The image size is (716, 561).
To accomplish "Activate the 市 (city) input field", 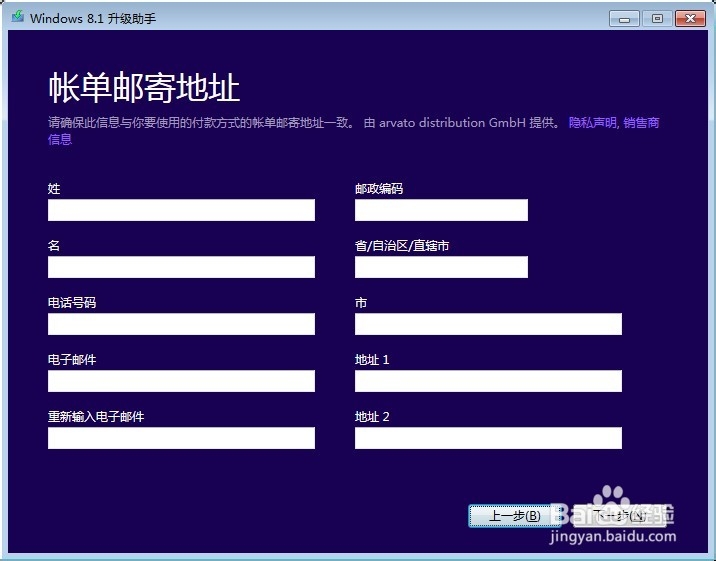I will coord(488,324).
